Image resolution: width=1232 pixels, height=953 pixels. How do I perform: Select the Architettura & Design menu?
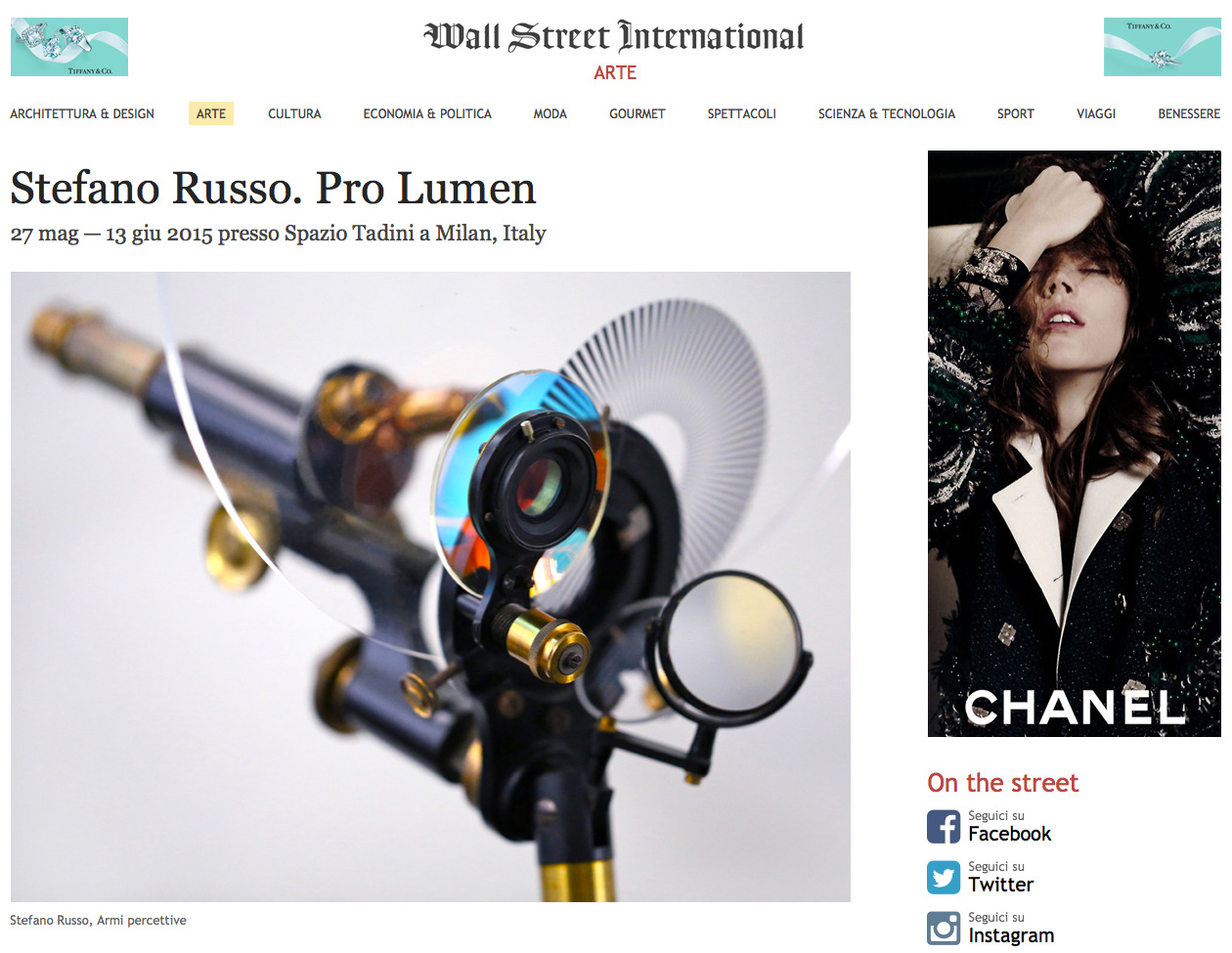pyautogui.click(x=82, y=113)
